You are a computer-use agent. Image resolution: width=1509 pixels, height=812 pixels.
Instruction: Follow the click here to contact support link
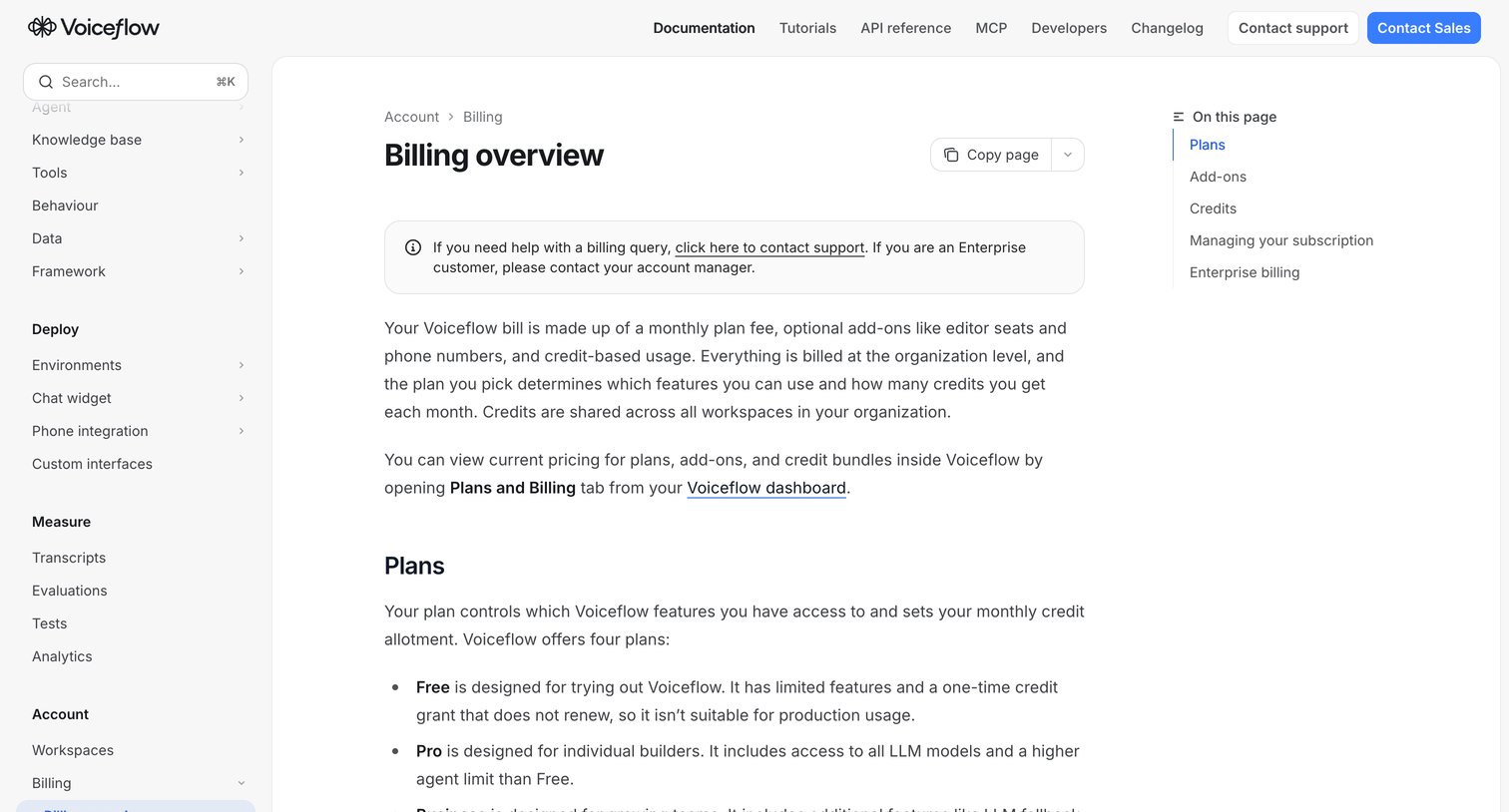coord(769,247)
